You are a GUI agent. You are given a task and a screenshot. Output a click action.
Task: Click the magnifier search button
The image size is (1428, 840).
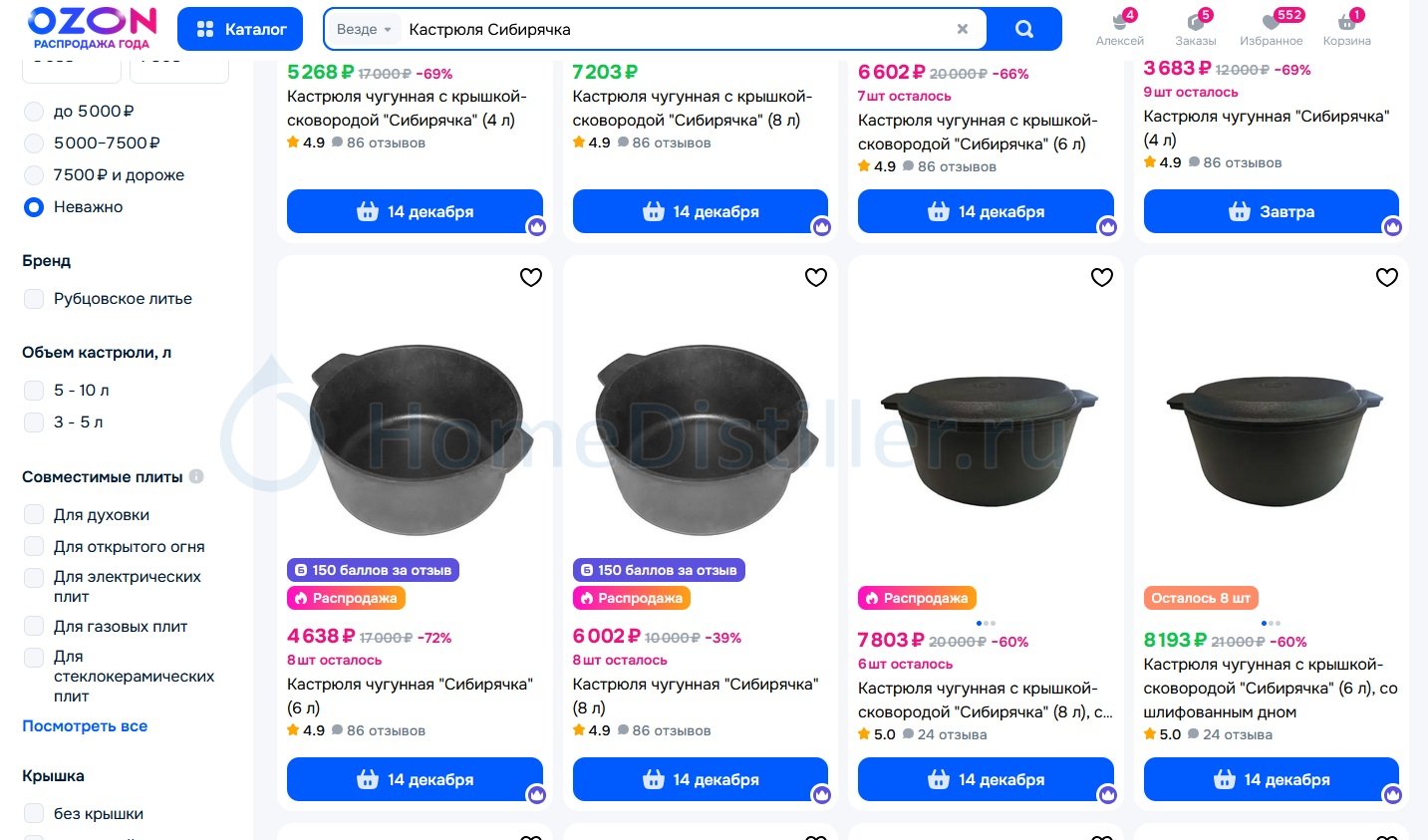point(1023,29)
